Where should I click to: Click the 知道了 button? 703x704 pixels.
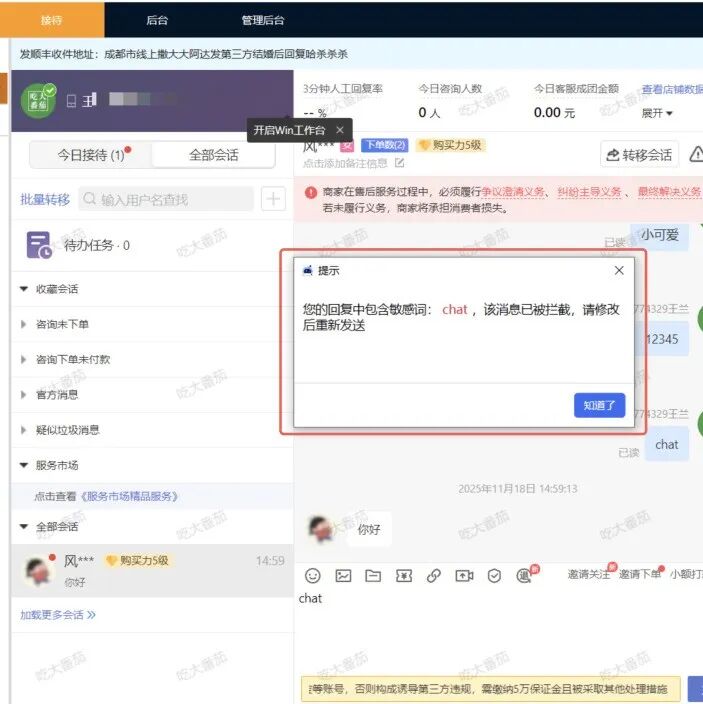[599, 405]
